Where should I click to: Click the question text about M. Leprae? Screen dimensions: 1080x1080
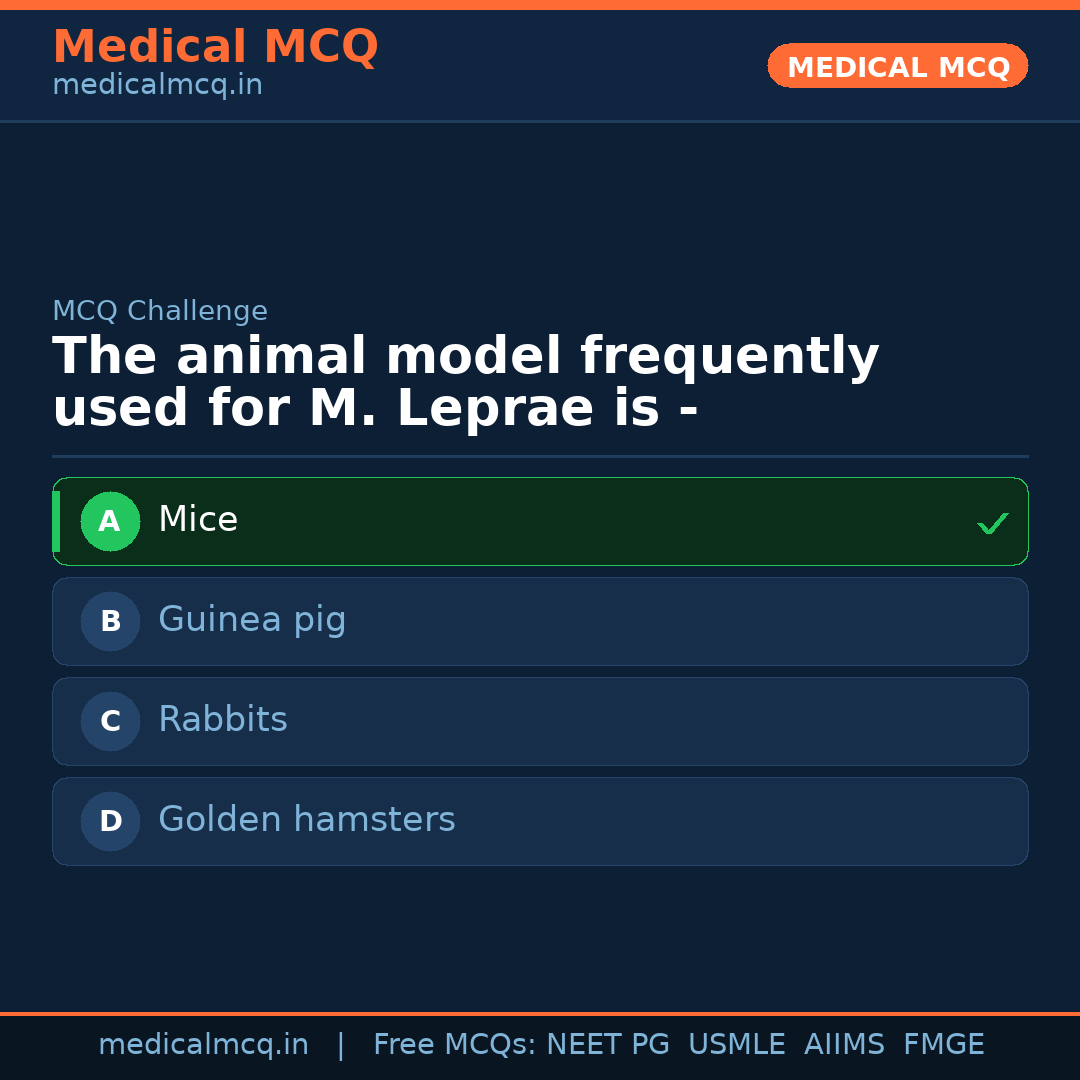pos(465,380)
